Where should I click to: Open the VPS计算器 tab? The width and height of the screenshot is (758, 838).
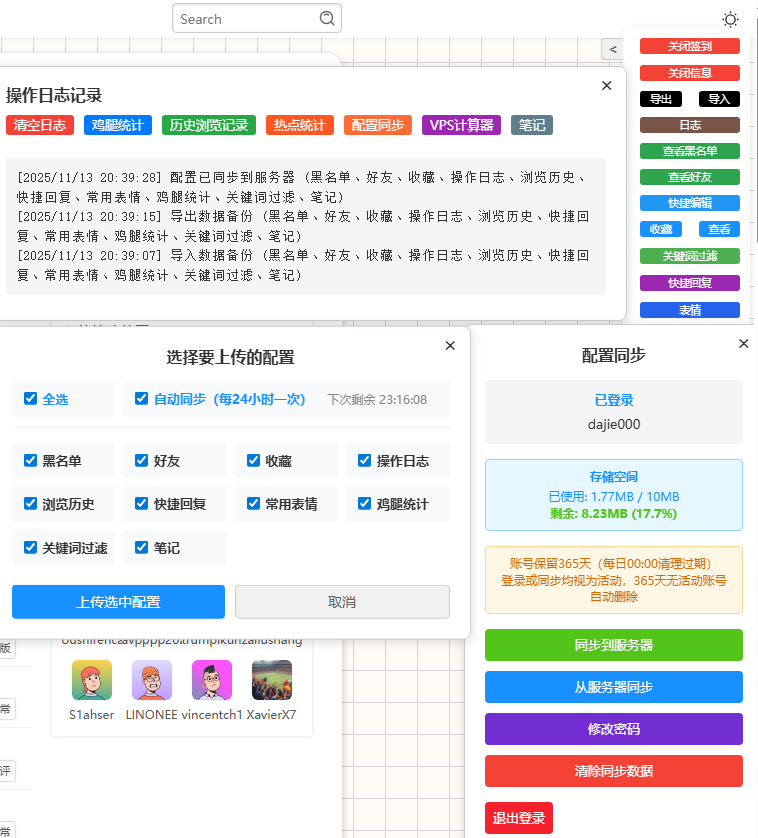[461, 125]
